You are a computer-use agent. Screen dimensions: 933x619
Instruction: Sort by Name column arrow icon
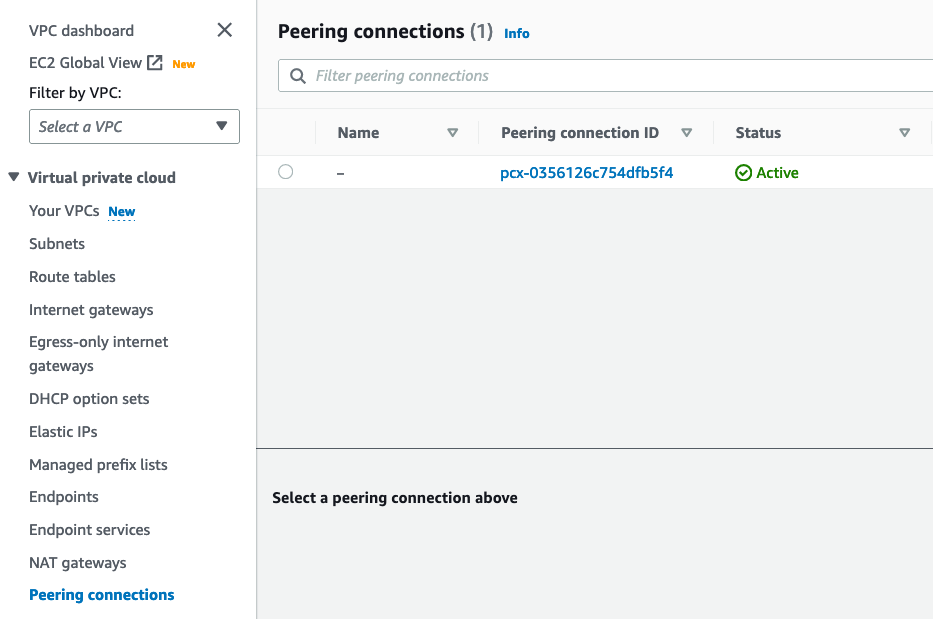click(x=452, y=133)
